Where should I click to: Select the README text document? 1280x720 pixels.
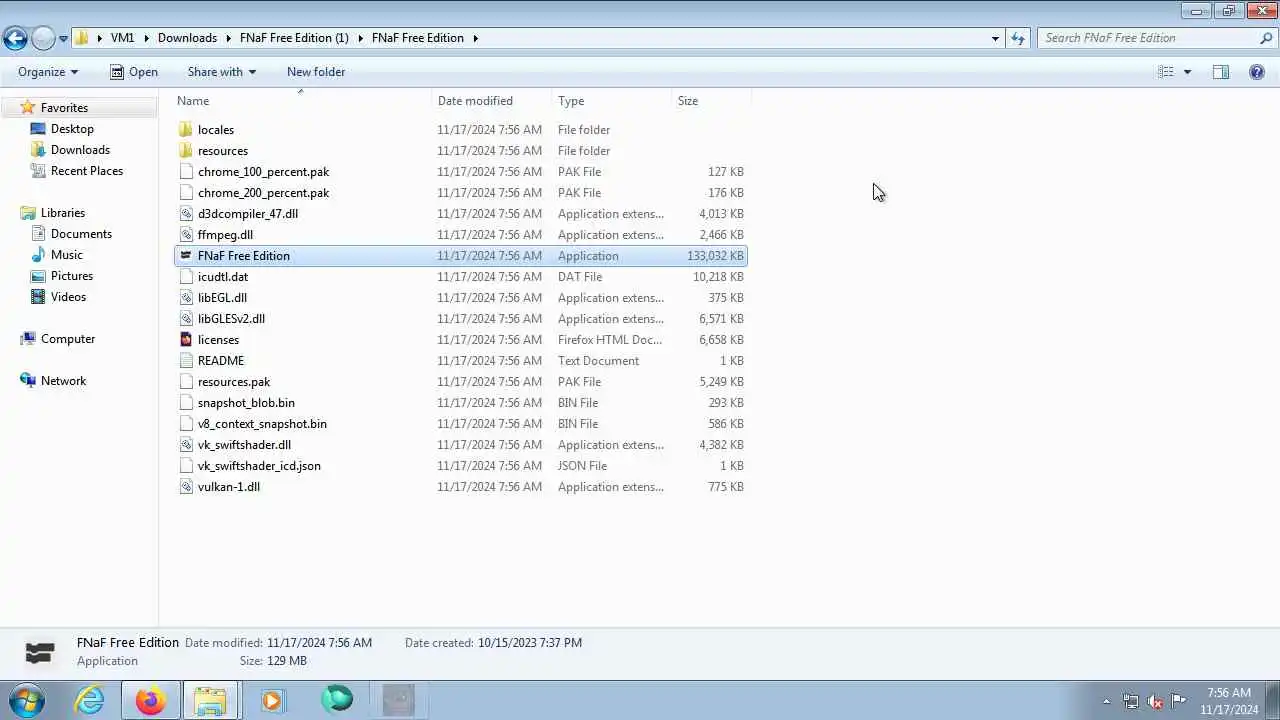pyautogui.click(x=221, y=361)
